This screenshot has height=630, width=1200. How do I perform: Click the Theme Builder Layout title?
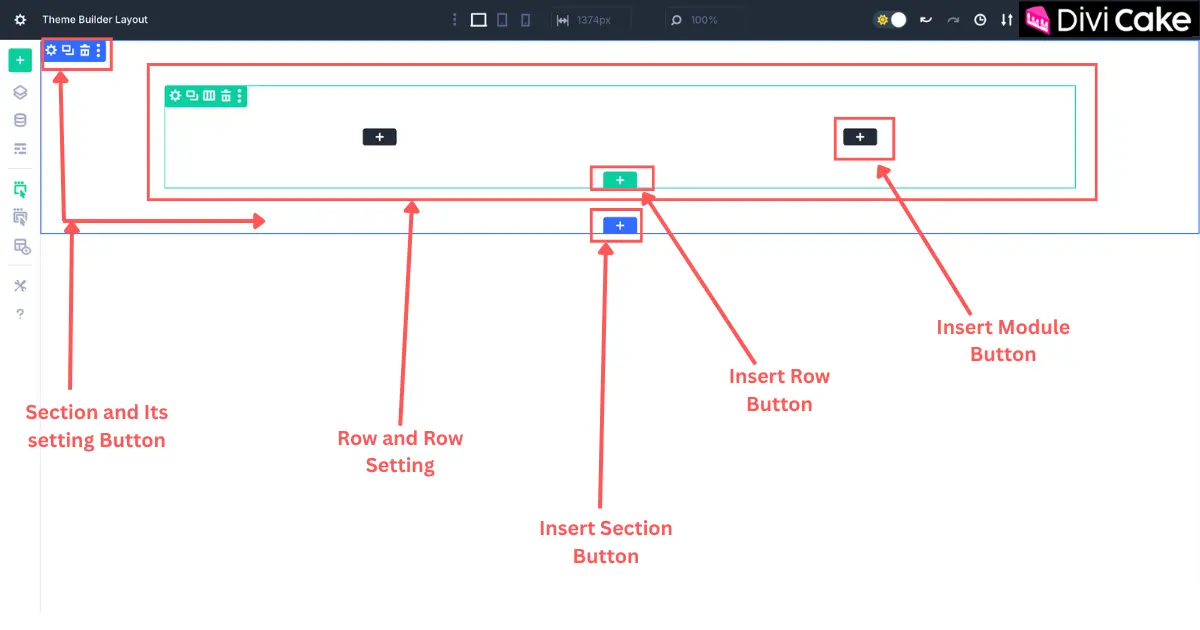[x=95, y=20]
